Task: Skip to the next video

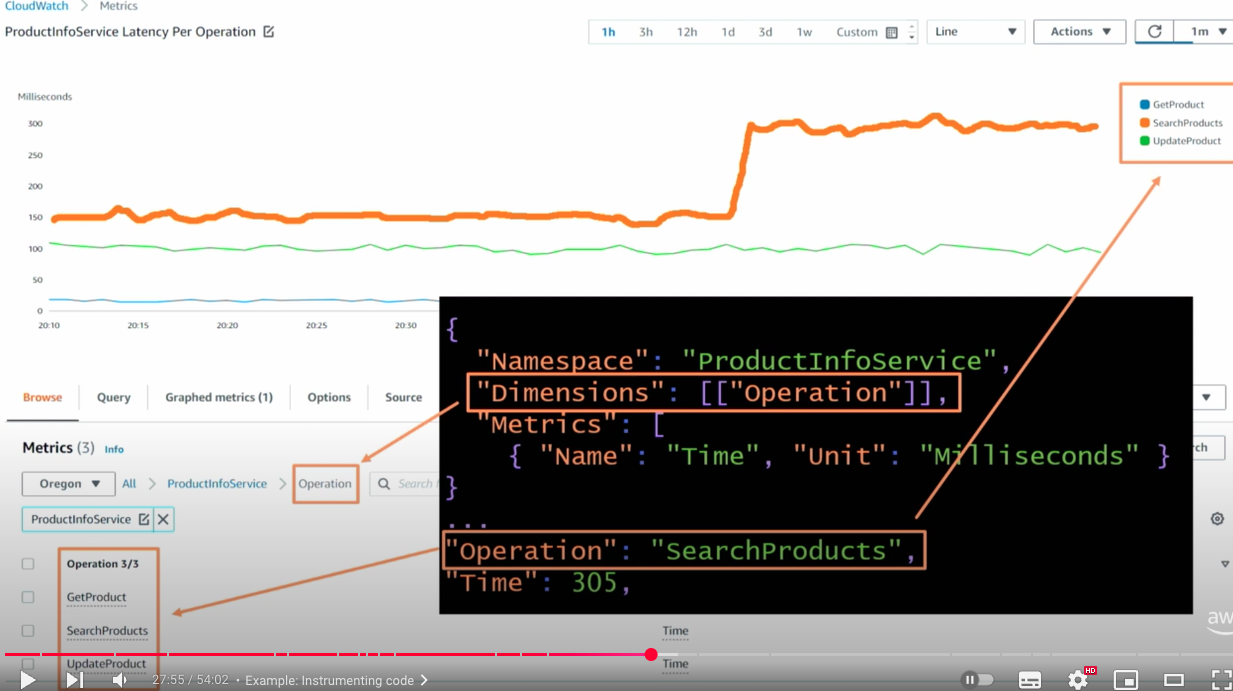Action: click(x=74, y=680)
